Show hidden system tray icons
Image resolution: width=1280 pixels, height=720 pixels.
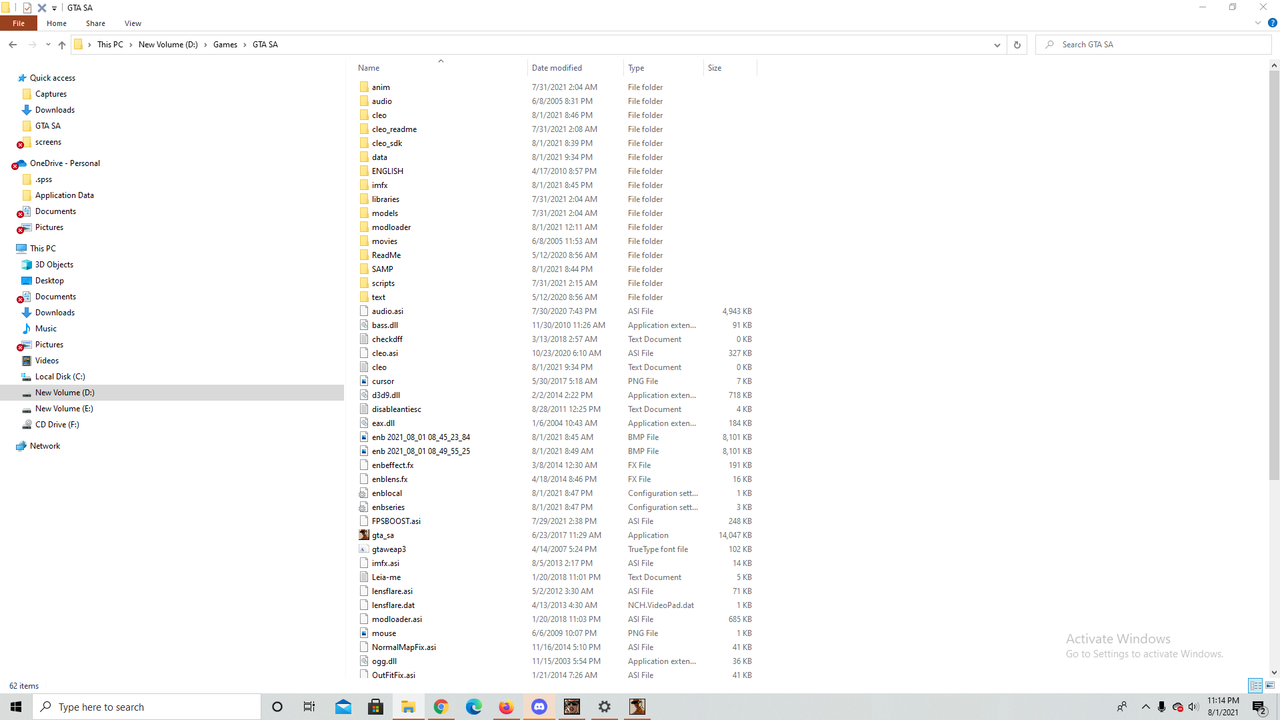tap(1145, 707)
